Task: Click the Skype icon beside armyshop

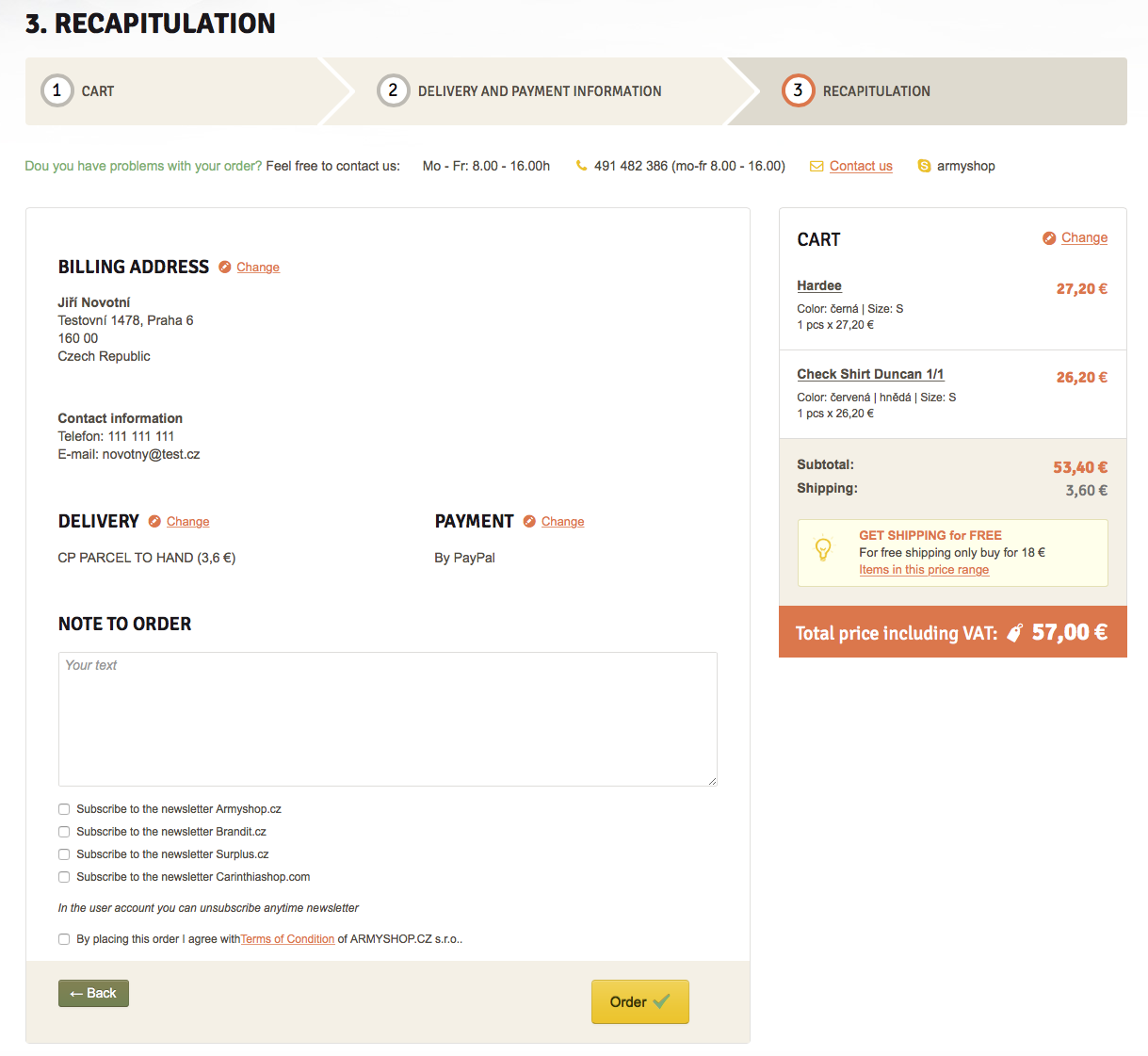Action: point(924,167)
